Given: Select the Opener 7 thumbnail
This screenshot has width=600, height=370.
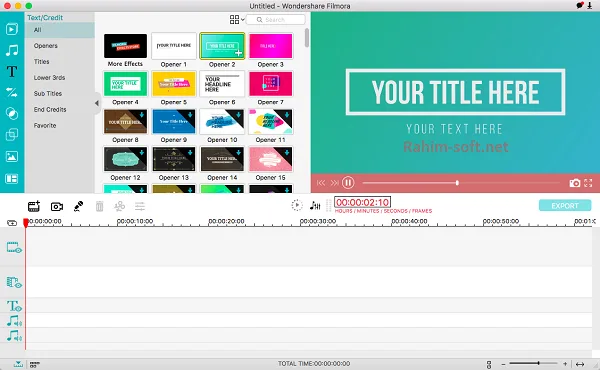Looking at the screenshot, I should point(271,83).
